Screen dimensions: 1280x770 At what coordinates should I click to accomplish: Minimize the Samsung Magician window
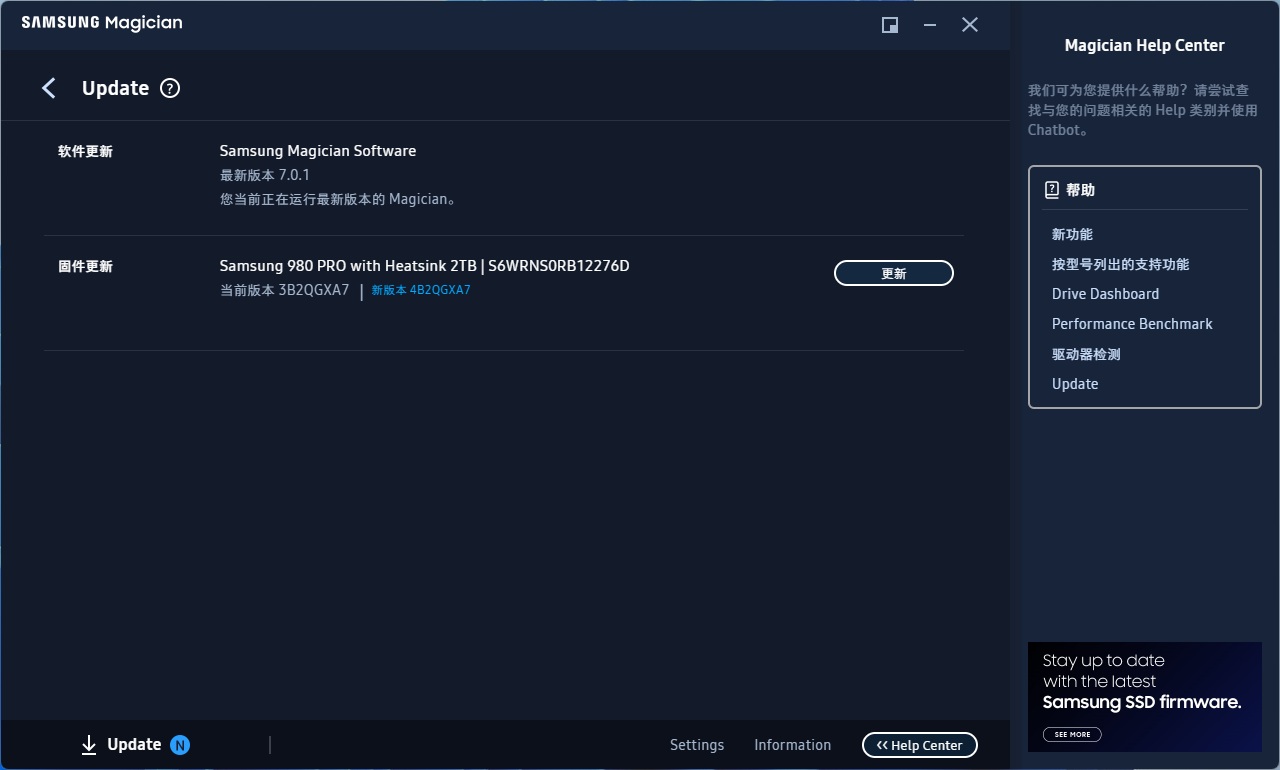point(930,25)
